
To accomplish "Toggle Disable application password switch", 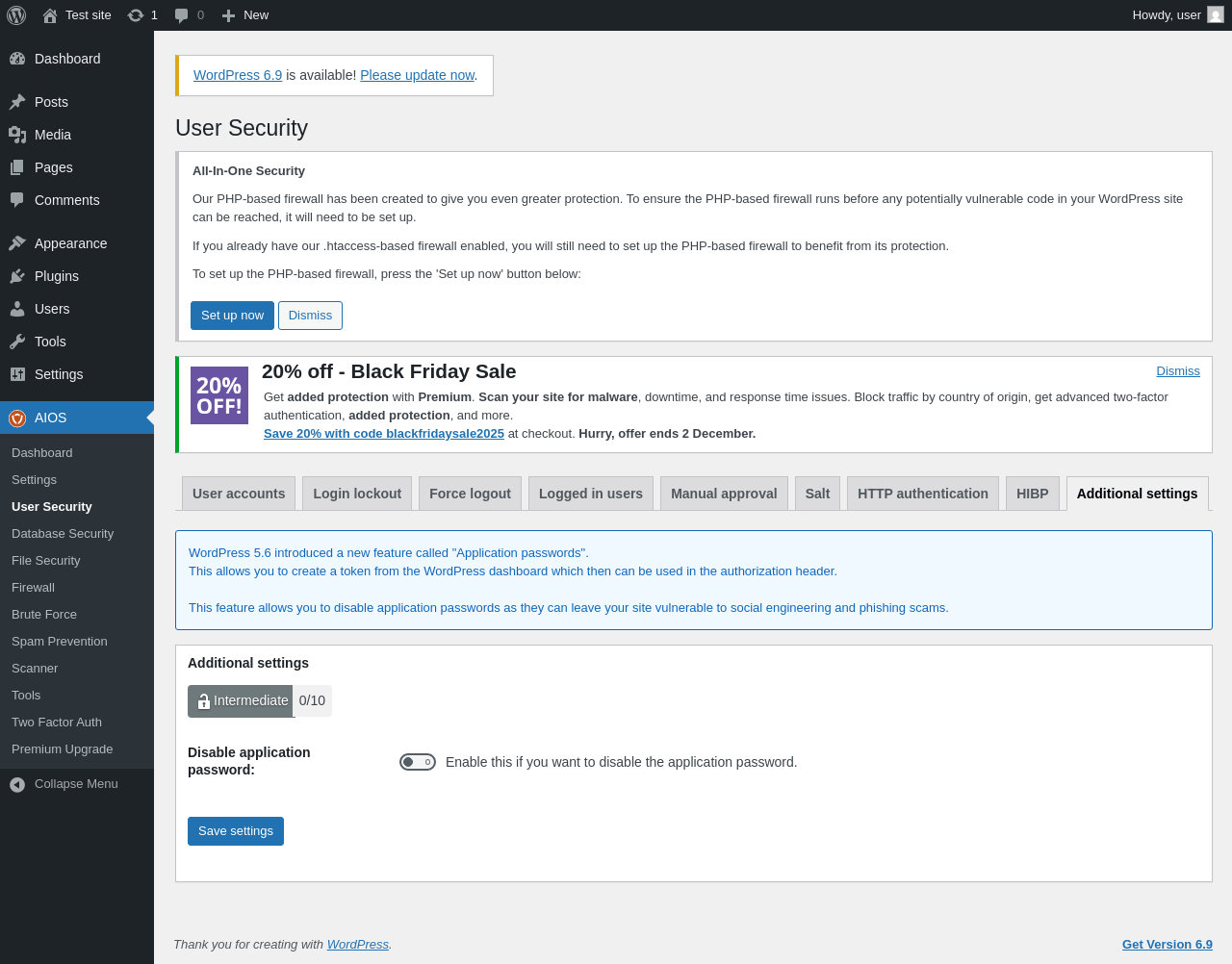I will (x=418, y=762).
